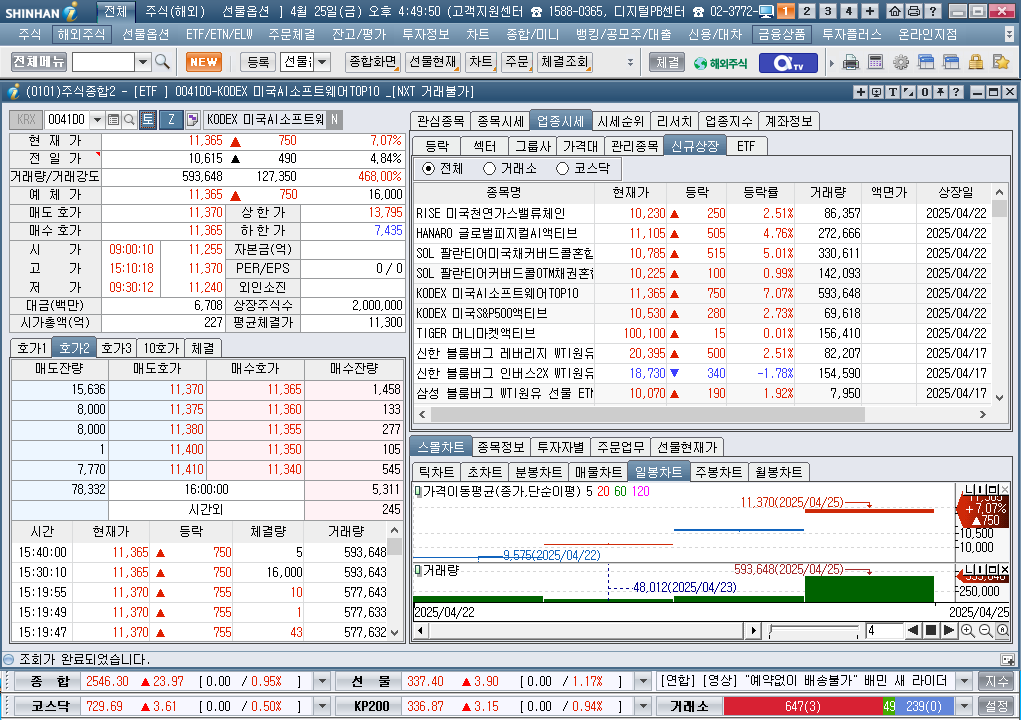Open stock code 004100 dropdown arrow

tap(98, 120)
